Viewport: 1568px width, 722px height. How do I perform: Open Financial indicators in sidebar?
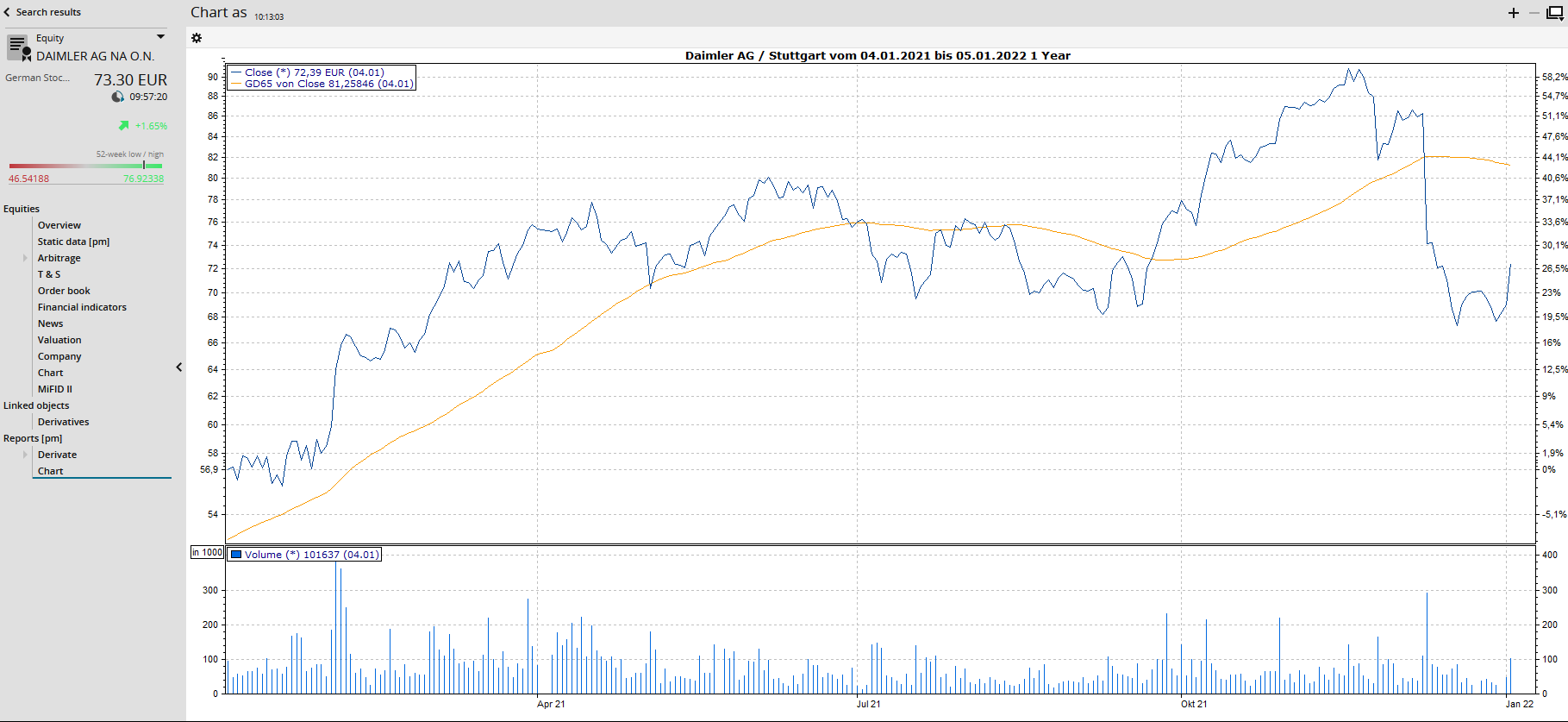coord(82,307)
